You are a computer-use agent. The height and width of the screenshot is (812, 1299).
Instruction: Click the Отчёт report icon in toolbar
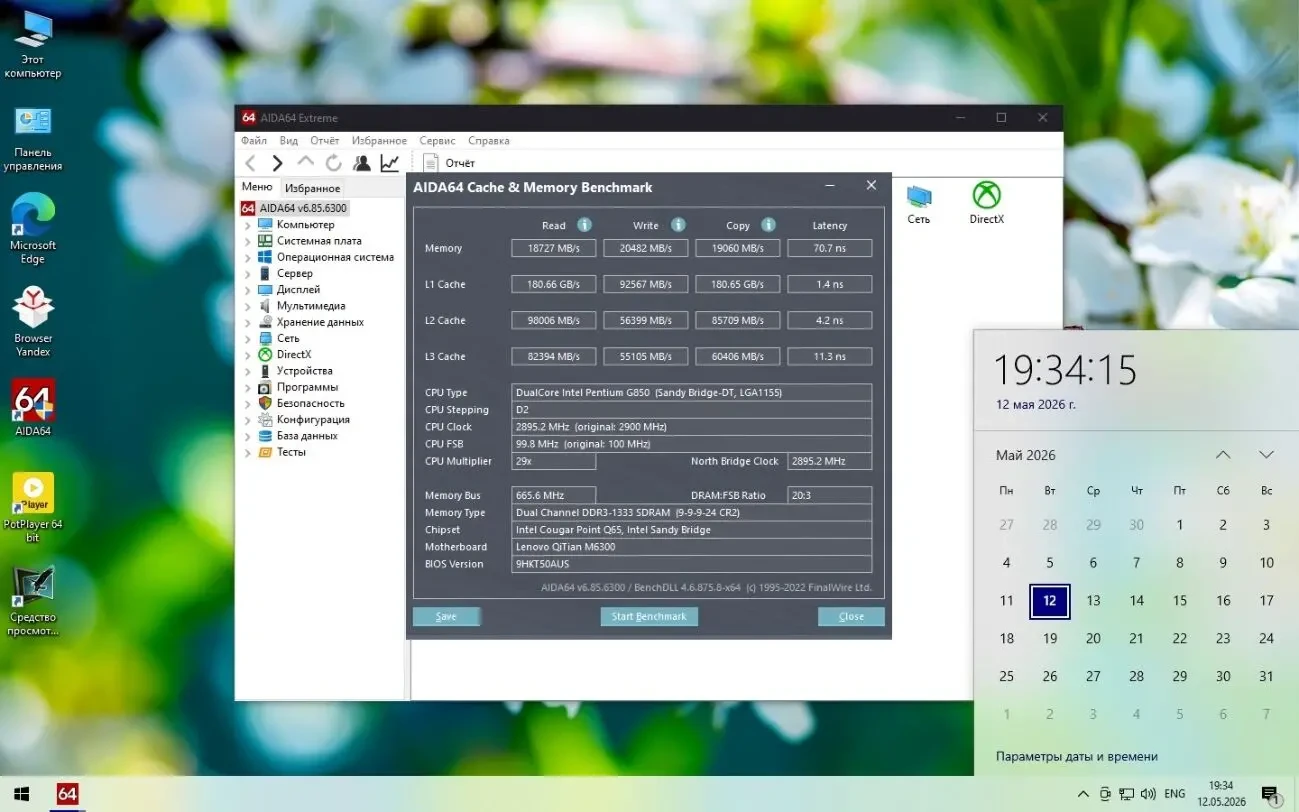click(x=431, y=162)
